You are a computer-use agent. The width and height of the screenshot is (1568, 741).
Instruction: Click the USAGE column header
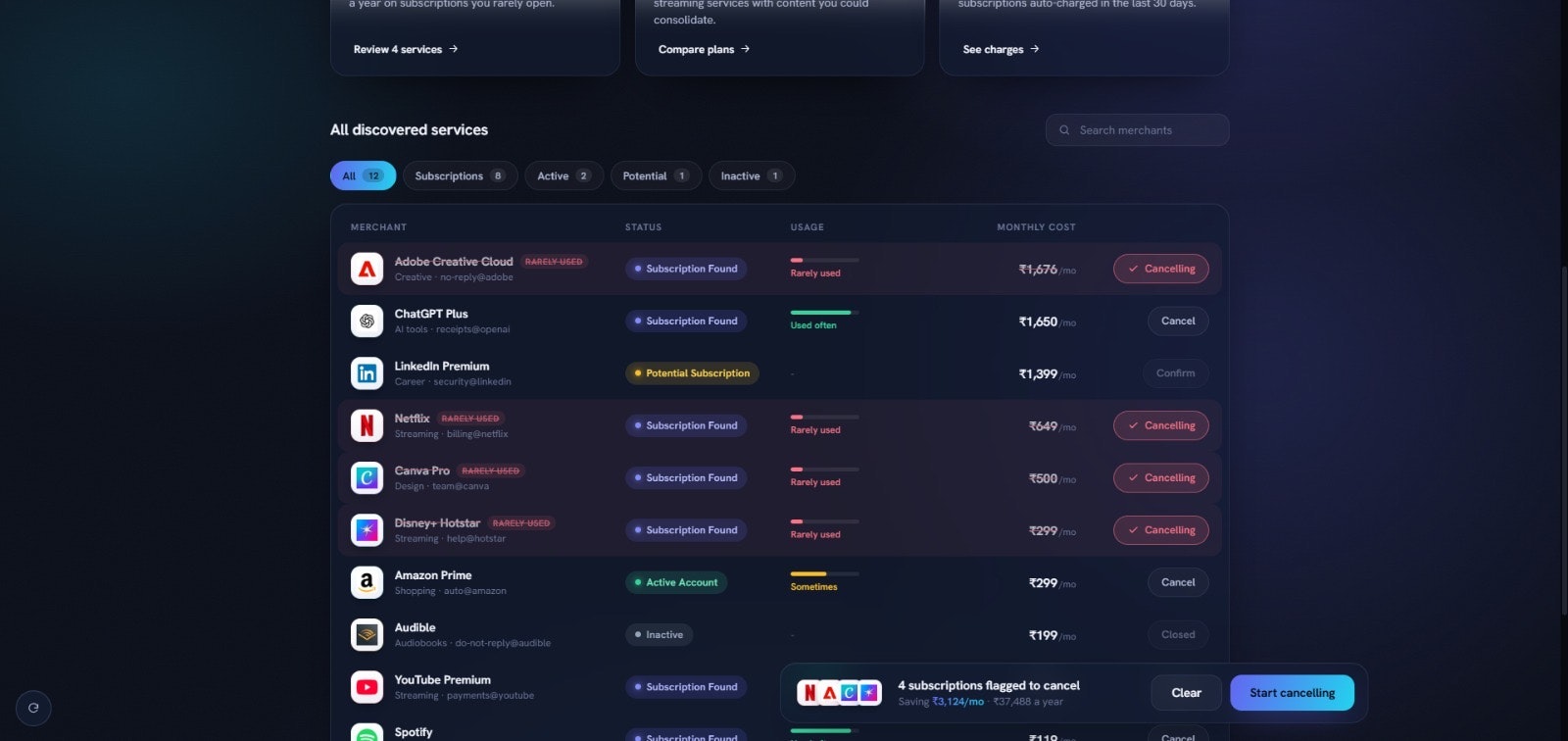tap(807, 227)
